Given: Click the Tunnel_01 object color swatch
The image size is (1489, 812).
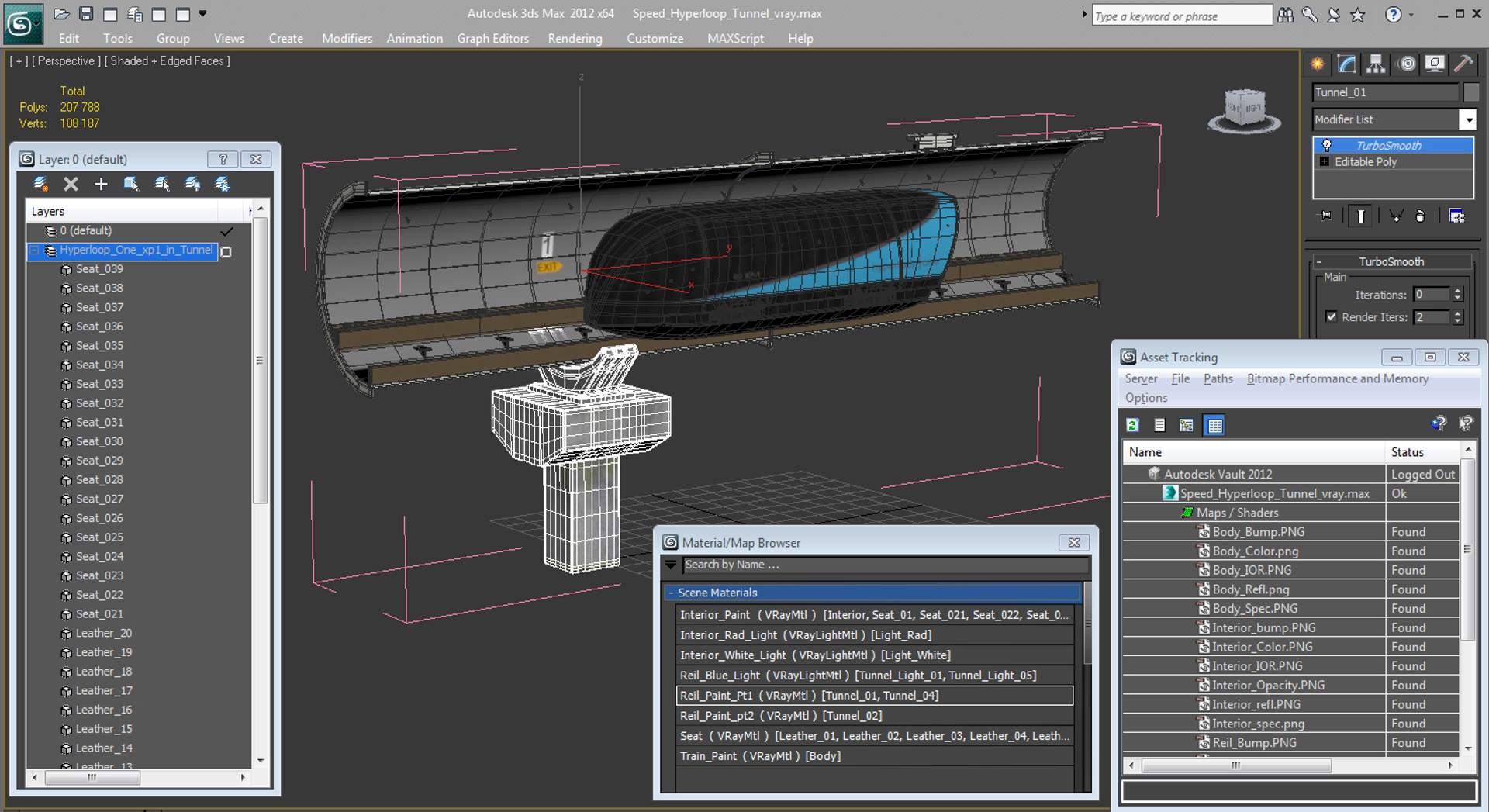Looking at the screenshot, I should (1470, 92).
